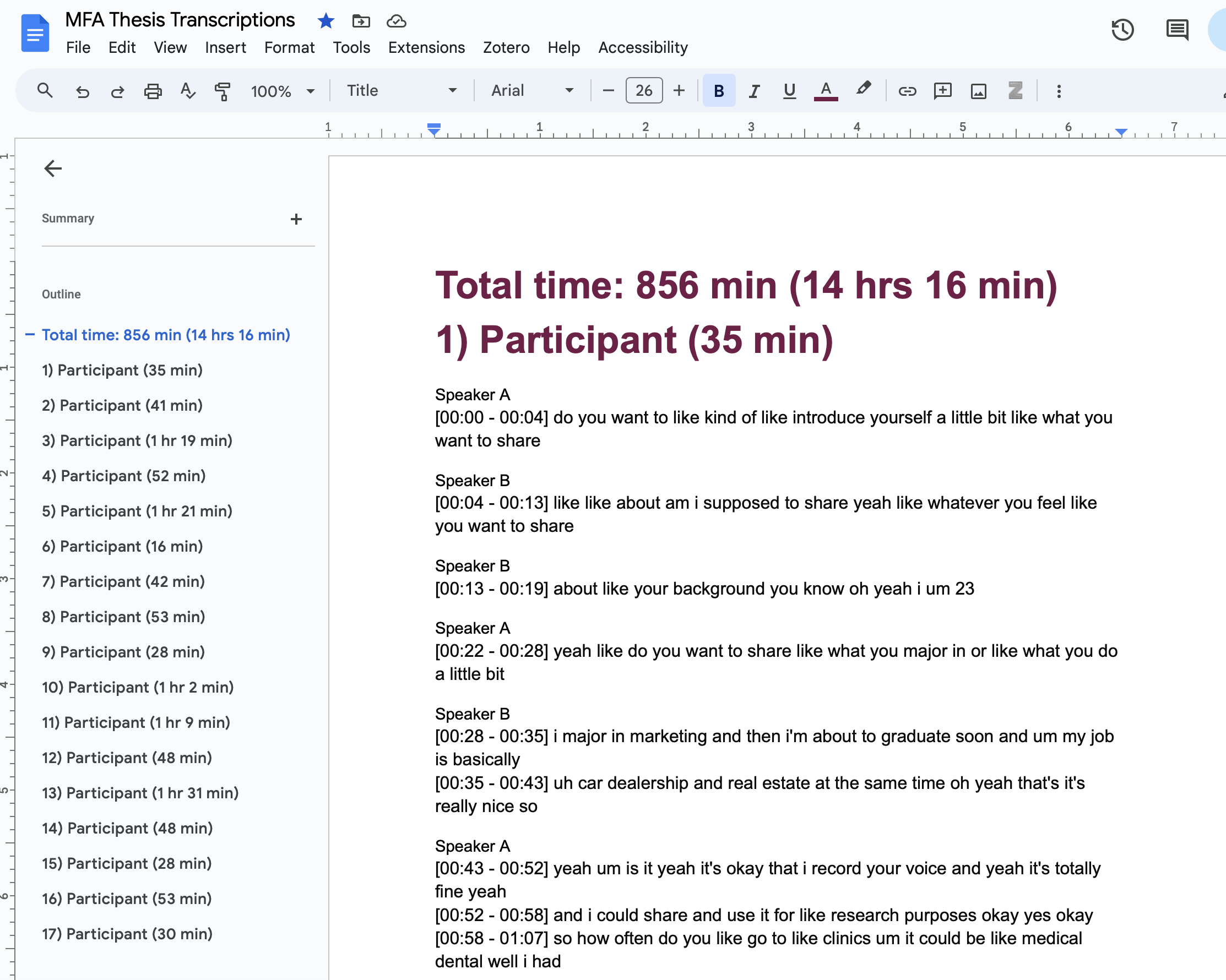Open the Extensions menu

click(426, 47)
